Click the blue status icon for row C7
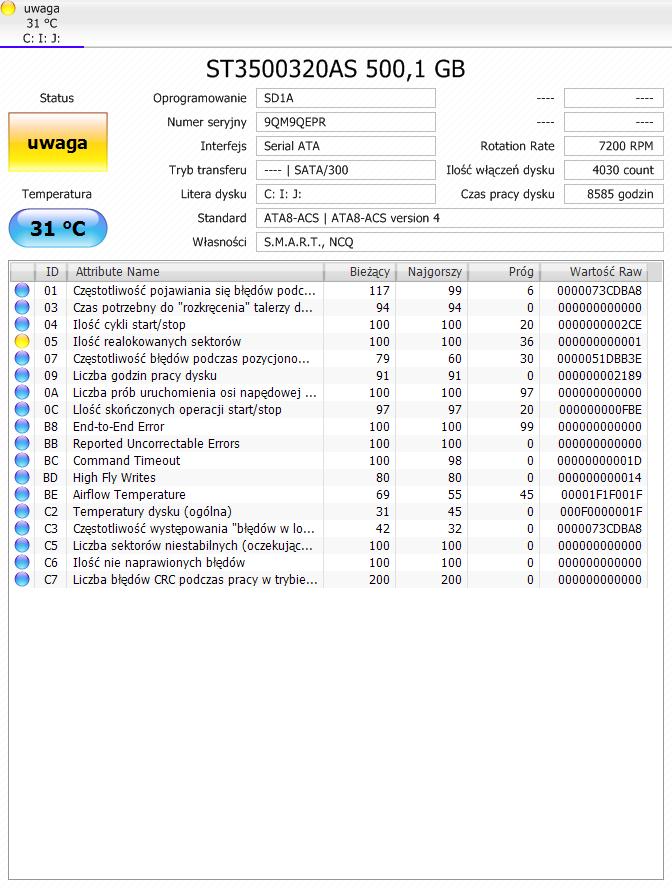The width and height of the screenshot is (672, 888). tap(22, 579)
